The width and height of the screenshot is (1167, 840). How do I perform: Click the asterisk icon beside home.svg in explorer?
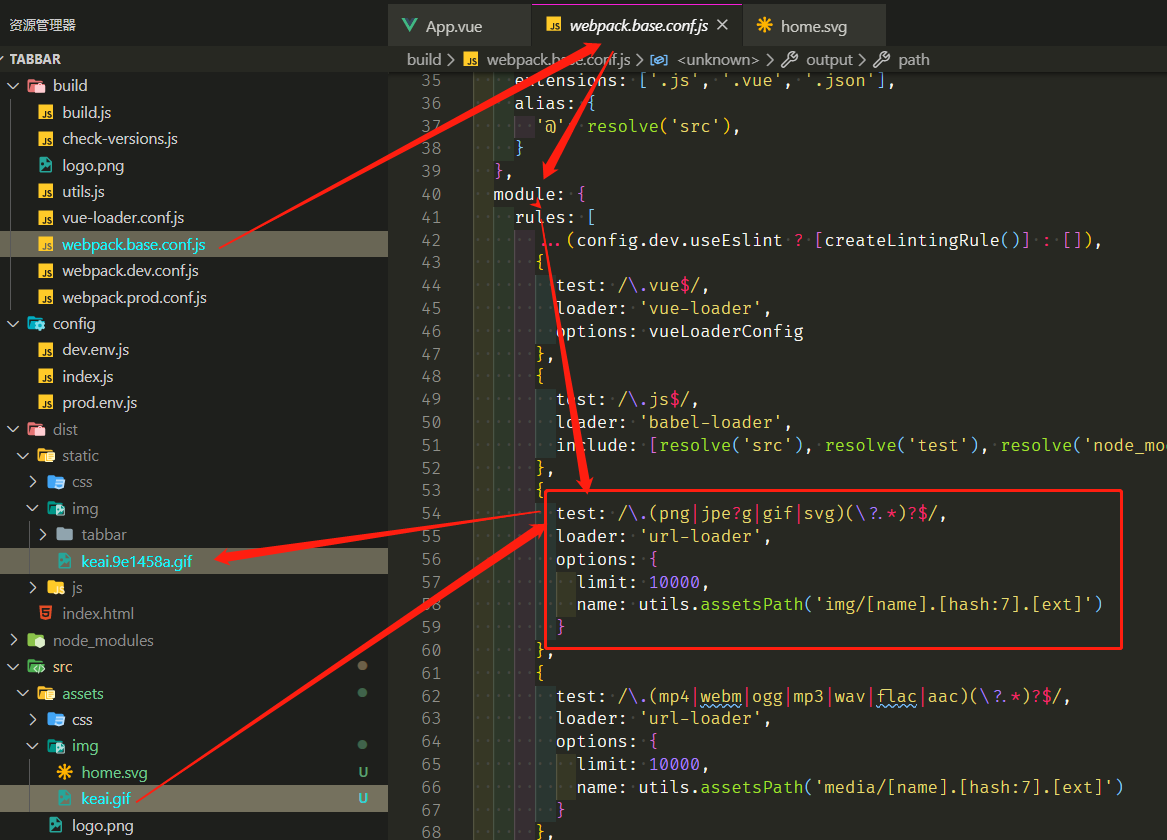coord(65,772)
